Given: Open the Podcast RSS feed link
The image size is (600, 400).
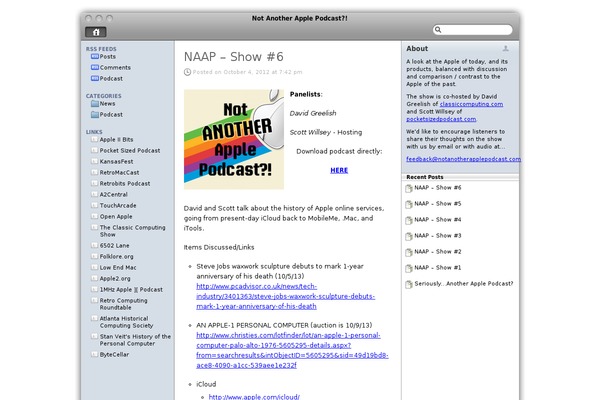Looking at the screenshot, I should click(x=111, y=78).
